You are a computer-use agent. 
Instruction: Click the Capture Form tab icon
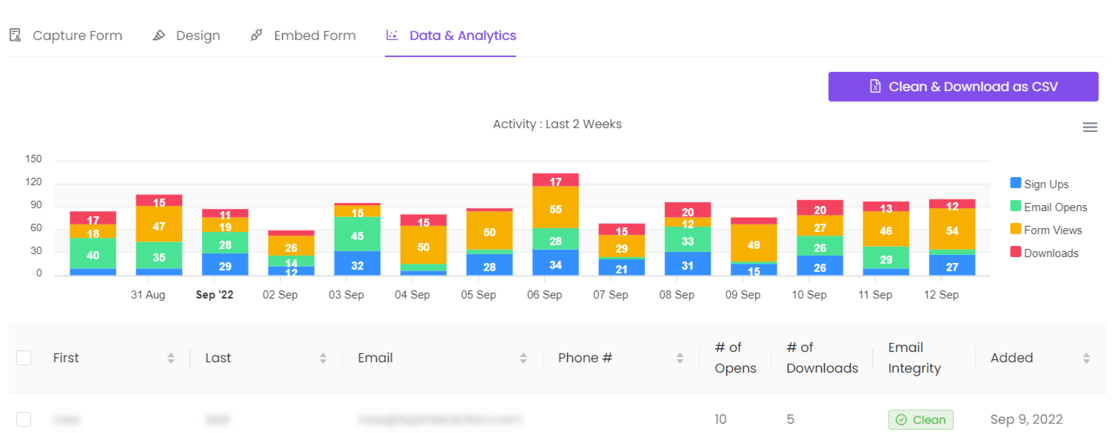[15, 35]
